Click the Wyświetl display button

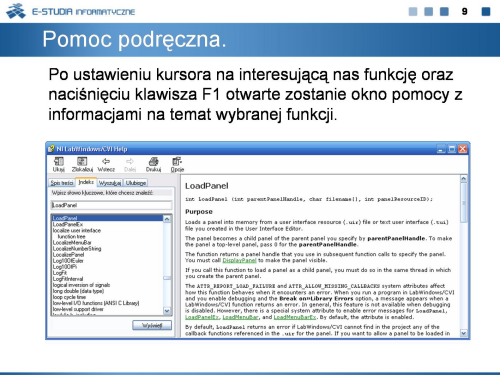152,325
